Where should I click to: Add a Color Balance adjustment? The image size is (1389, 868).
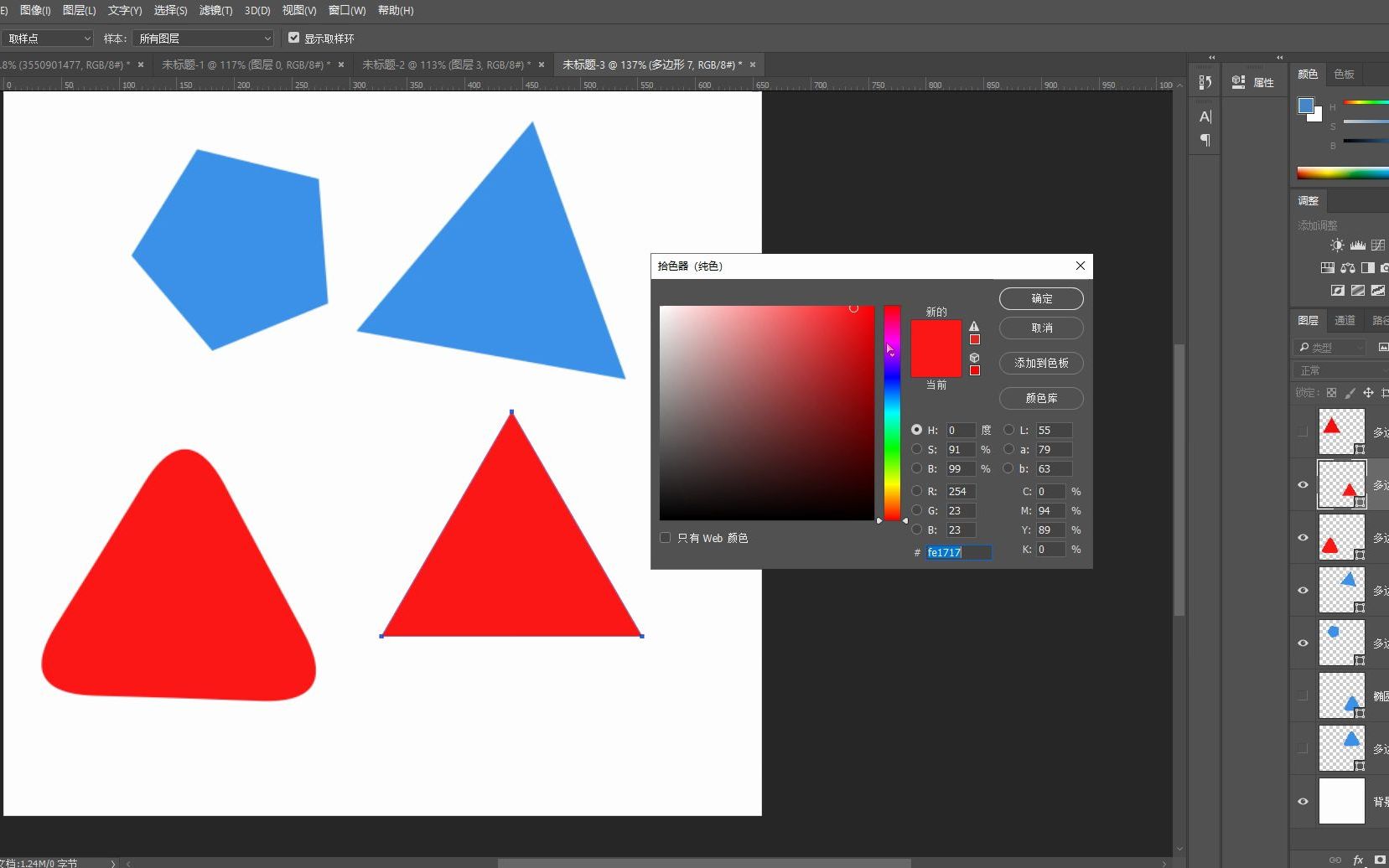[1348, 268]
